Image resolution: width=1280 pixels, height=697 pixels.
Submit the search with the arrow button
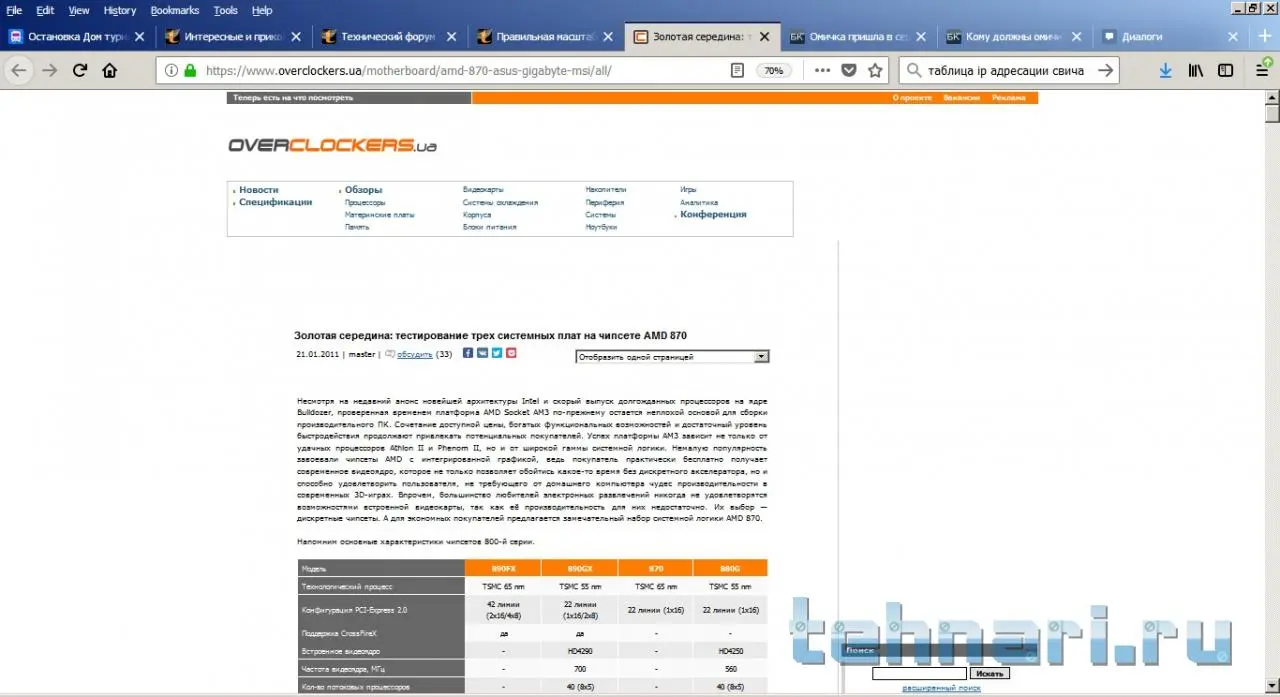(x=1105, y=71)
